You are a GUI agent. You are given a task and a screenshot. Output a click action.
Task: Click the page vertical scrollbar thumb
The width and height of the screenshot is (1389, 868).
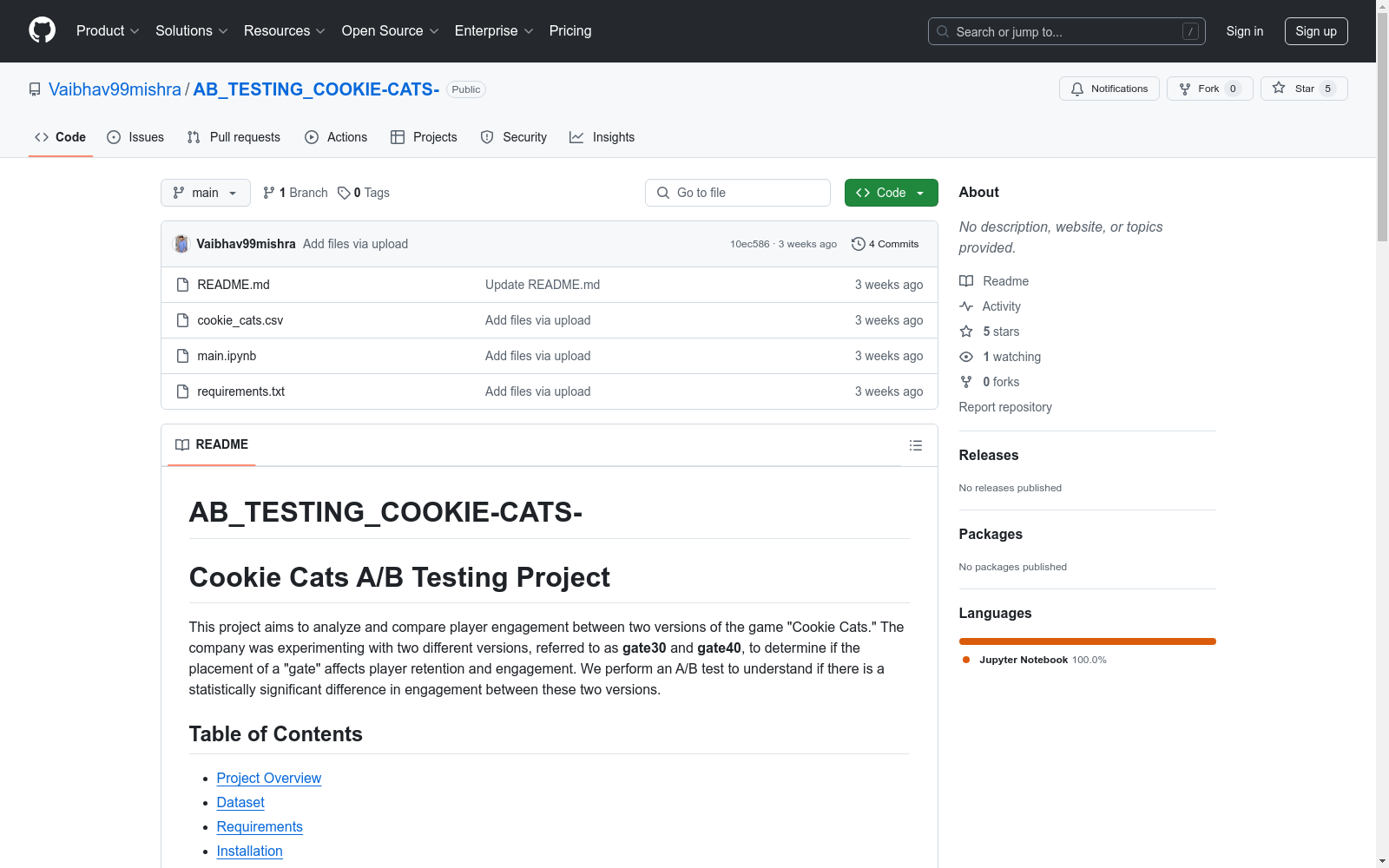pos(1382,126)
